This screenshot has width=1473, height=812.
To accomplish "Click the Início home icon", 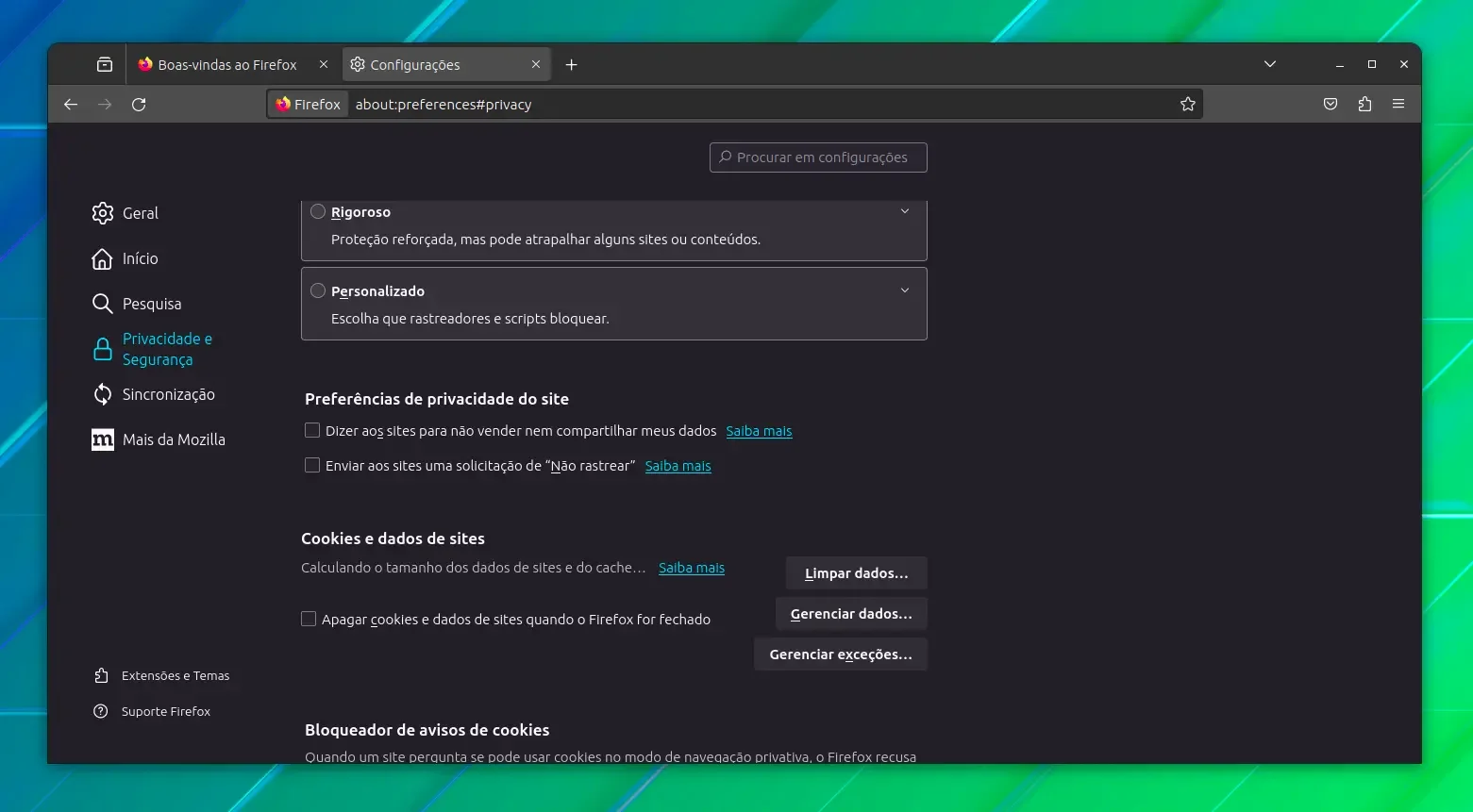I will [x=102, y=258].
